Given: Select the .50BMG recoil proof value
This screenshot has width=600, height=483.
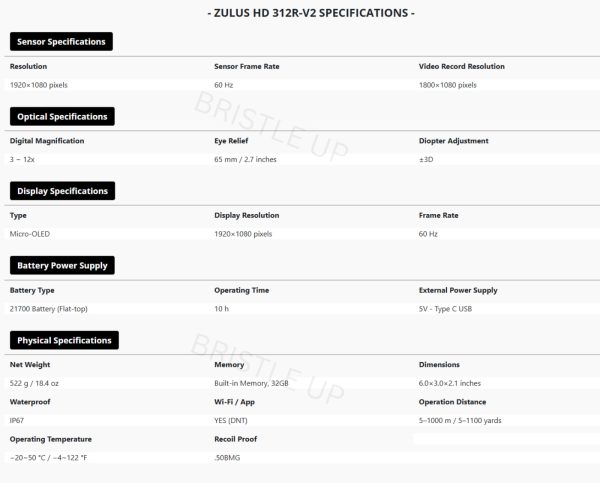Looking at the screenshot, I should coord(227,458).
